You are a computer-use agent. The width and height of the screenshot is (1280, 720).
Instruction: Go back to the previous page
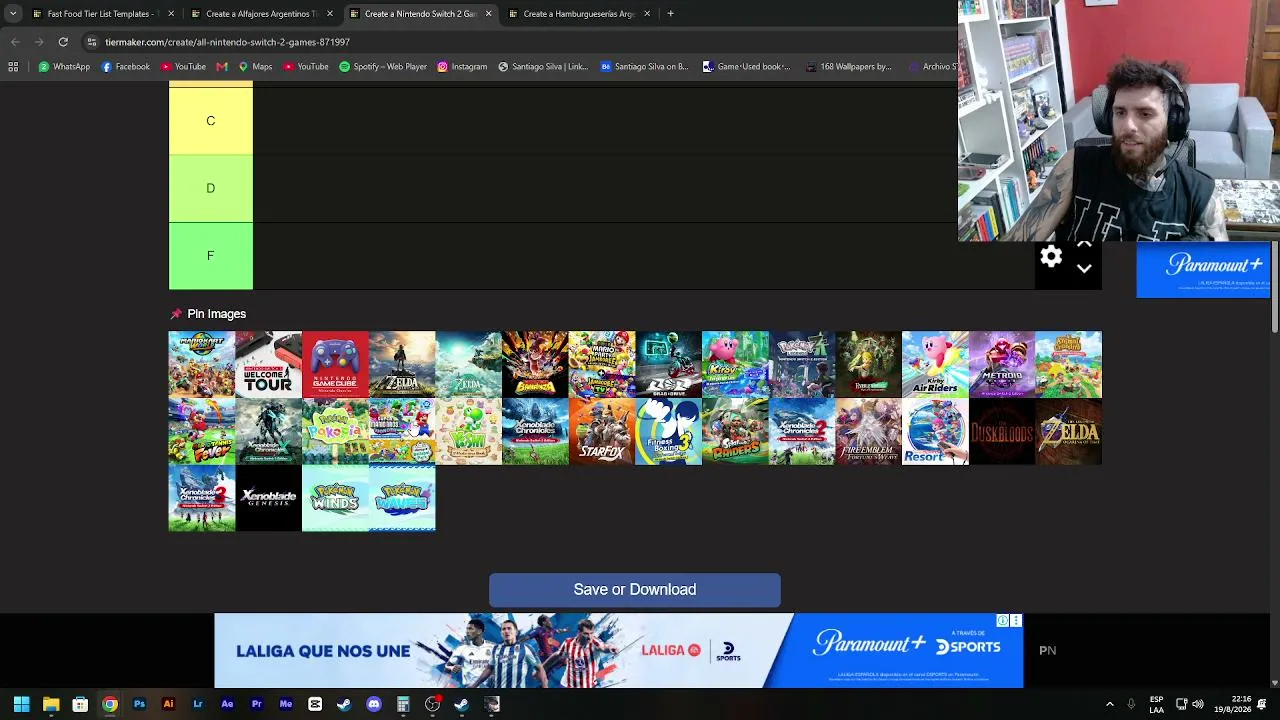coord(15,42)
